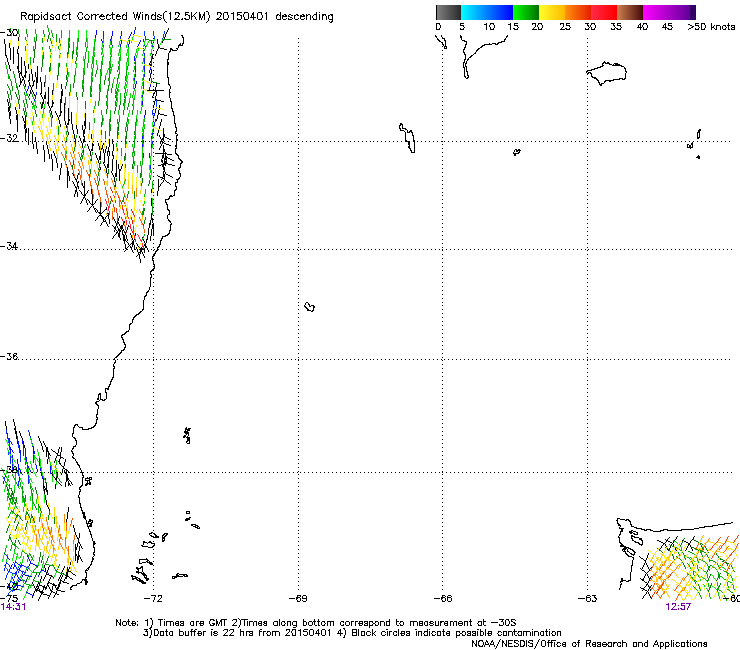Click the '3)Data buffer is 22 hrs' note line
This screenshot has height=650, width=740.
tap(352, 633)
